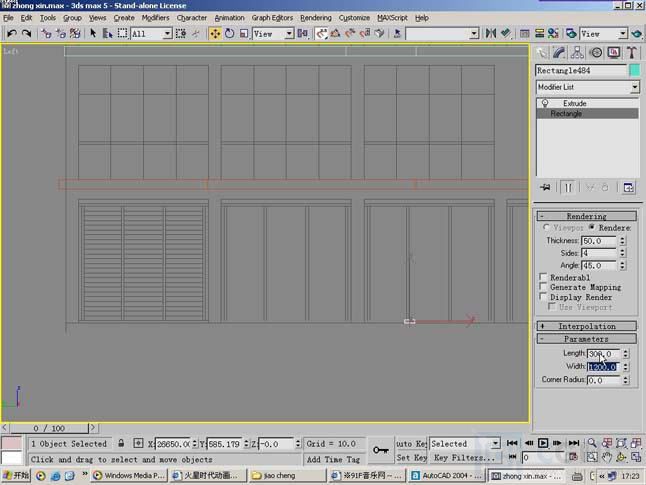Screen dimensions: 646x485
Task: Click the Add Time Tag field
Action: pos(333,459)
